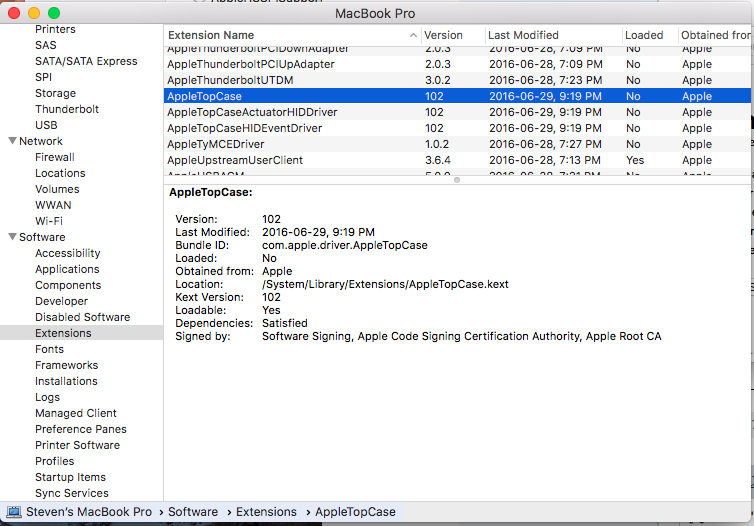Click the Bundle ID com.apple.driver.AppleTopCase value
754x526 pixels.
345,245
